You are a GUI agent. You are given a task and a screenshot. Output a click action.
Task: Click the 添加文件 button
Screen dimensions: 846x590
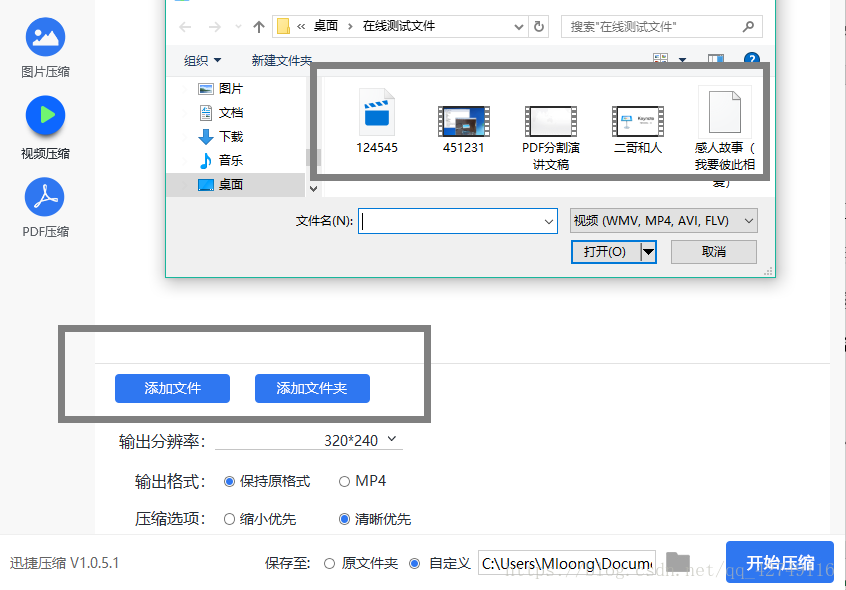point(172,388)
